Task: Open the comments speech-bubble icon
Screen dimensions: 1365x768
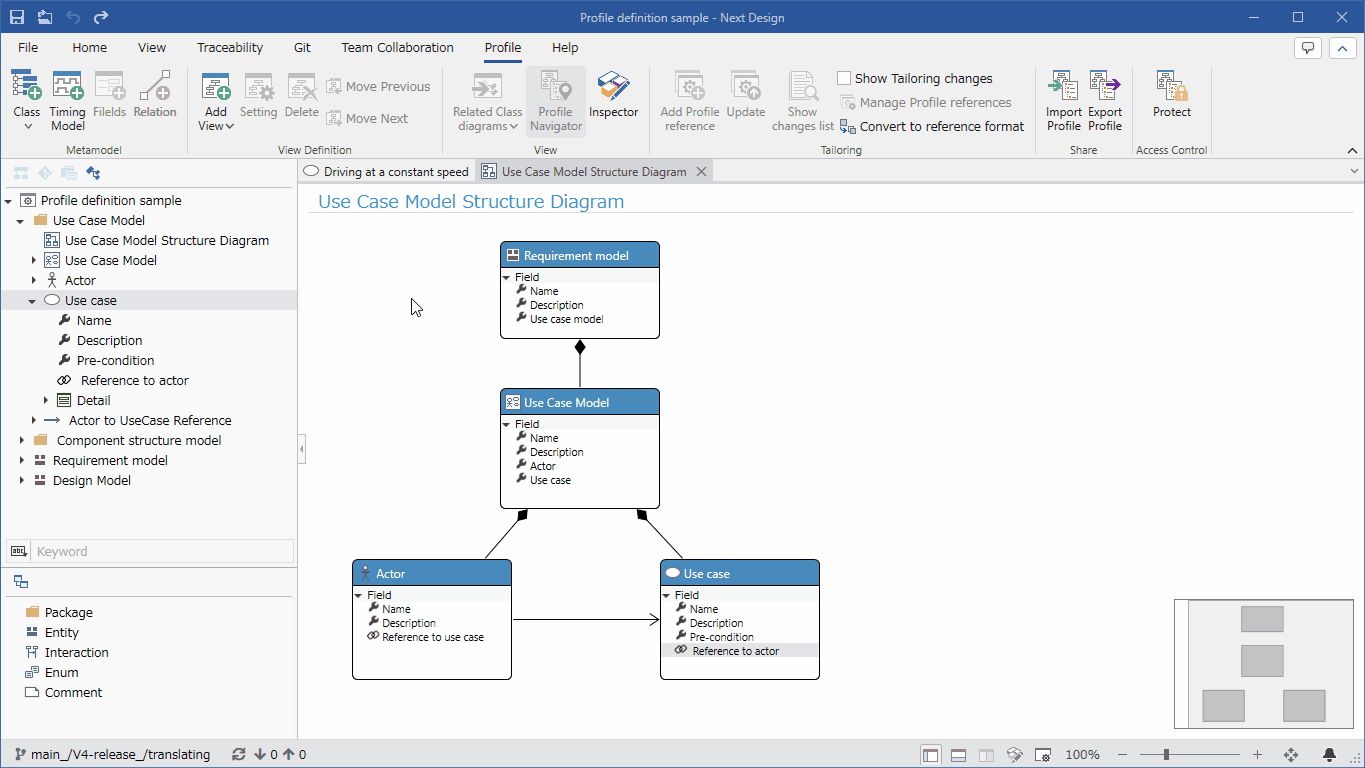Action: tap(1308, 48)
